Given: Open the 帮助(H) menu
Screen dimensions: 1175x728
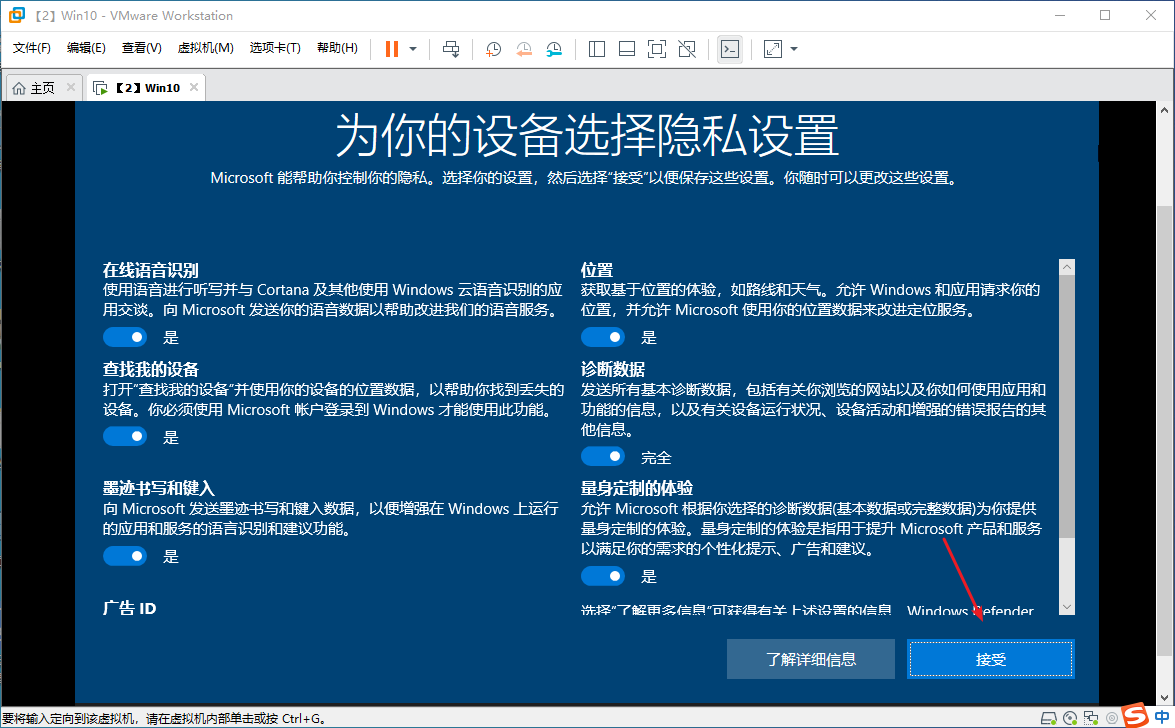Looking at the screenshot, I should pyautogui.click(x=337, y=48).
